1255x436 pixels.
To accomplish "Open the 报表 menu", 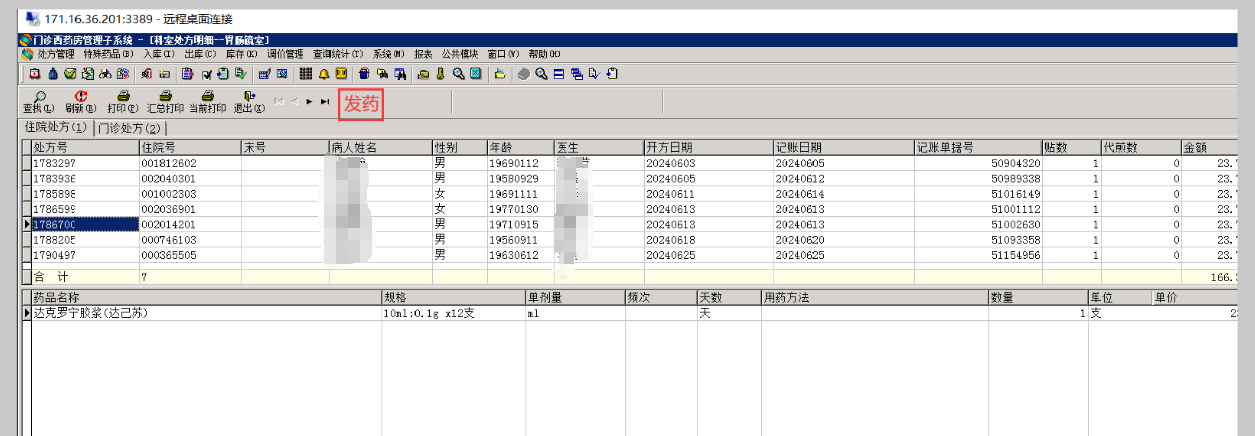I will pos(423,54).
